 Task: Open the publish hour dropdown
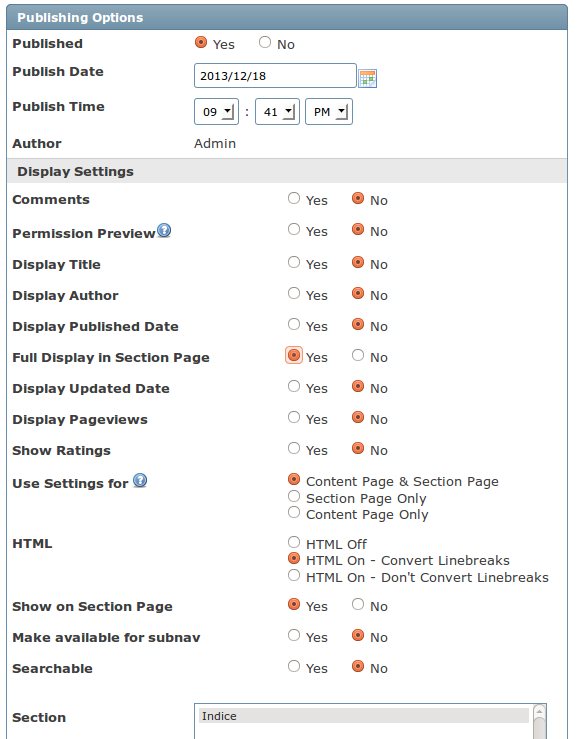pyautogui.click(x=216, y=112)
